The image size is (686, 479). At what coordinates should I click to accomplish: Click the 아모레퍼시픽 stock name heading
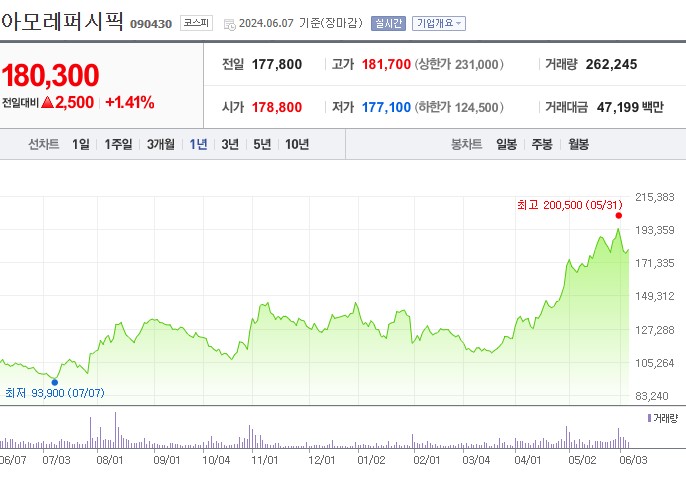click(62, 21)
